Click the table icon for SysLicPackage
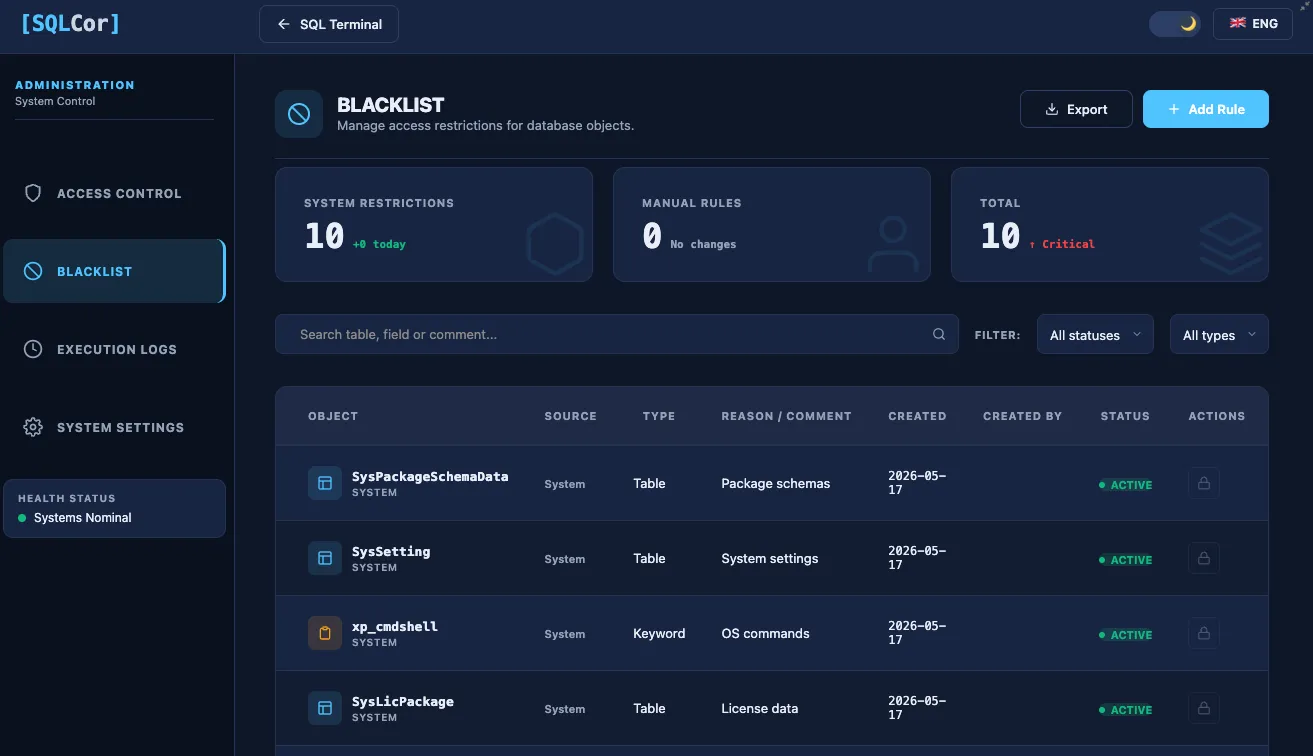This screenshot has height=756, width=1313. point(325,708)
